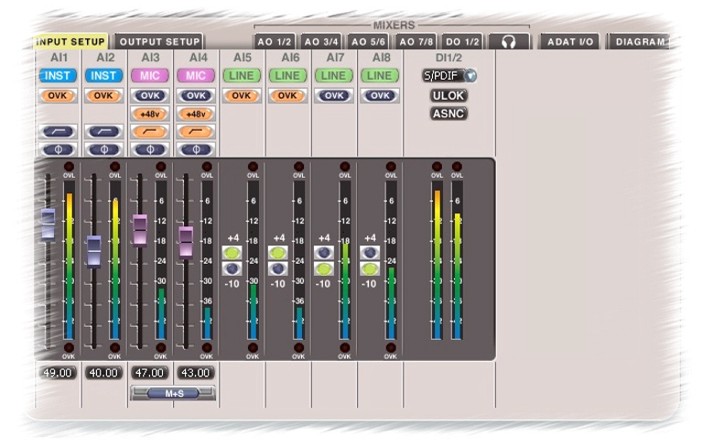Toggle +48v phantom power on AI3
703x445 pixels.
150,114
